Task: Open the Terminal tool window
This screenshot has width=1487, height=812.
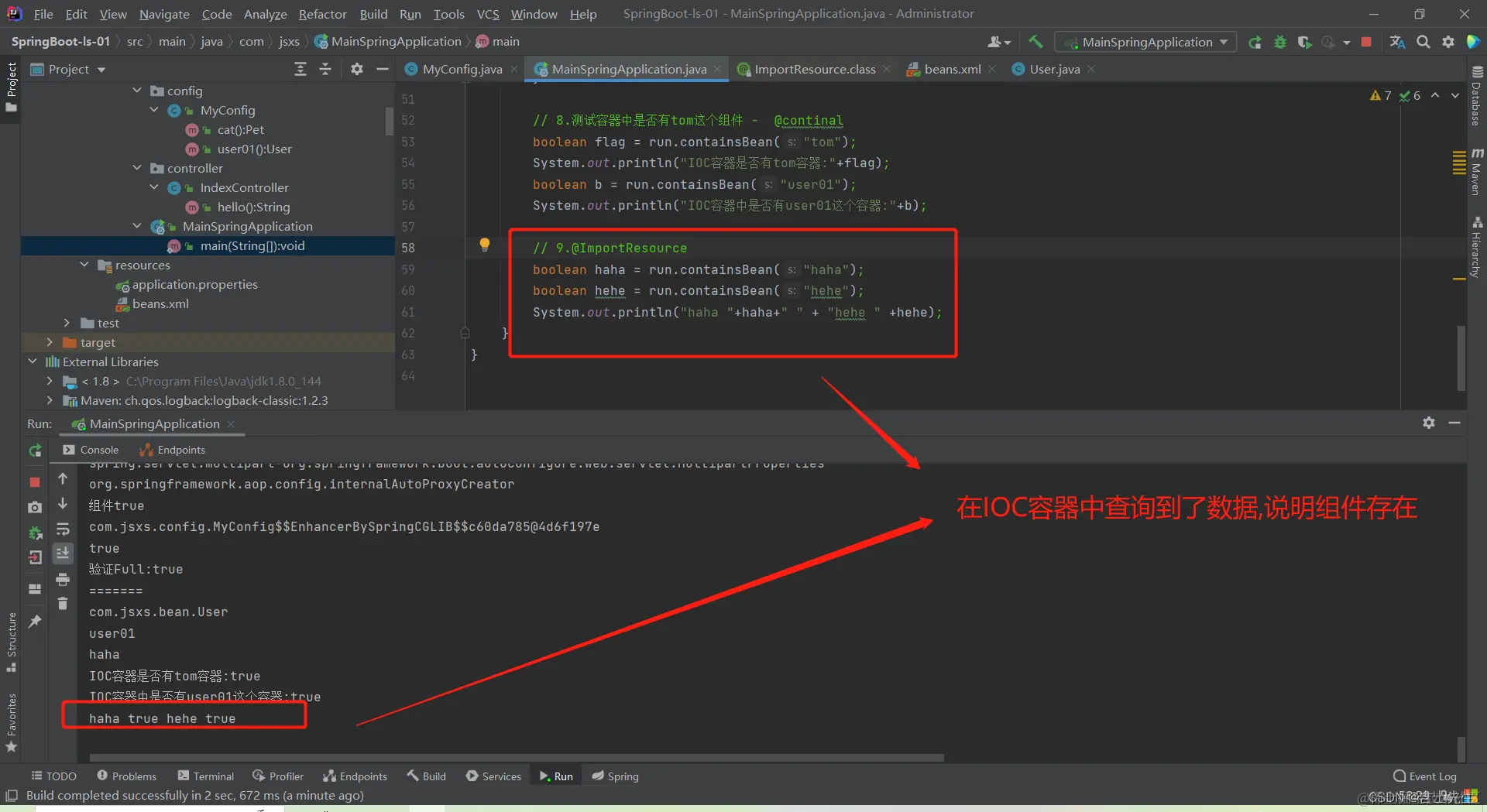Action: [205, 776]
